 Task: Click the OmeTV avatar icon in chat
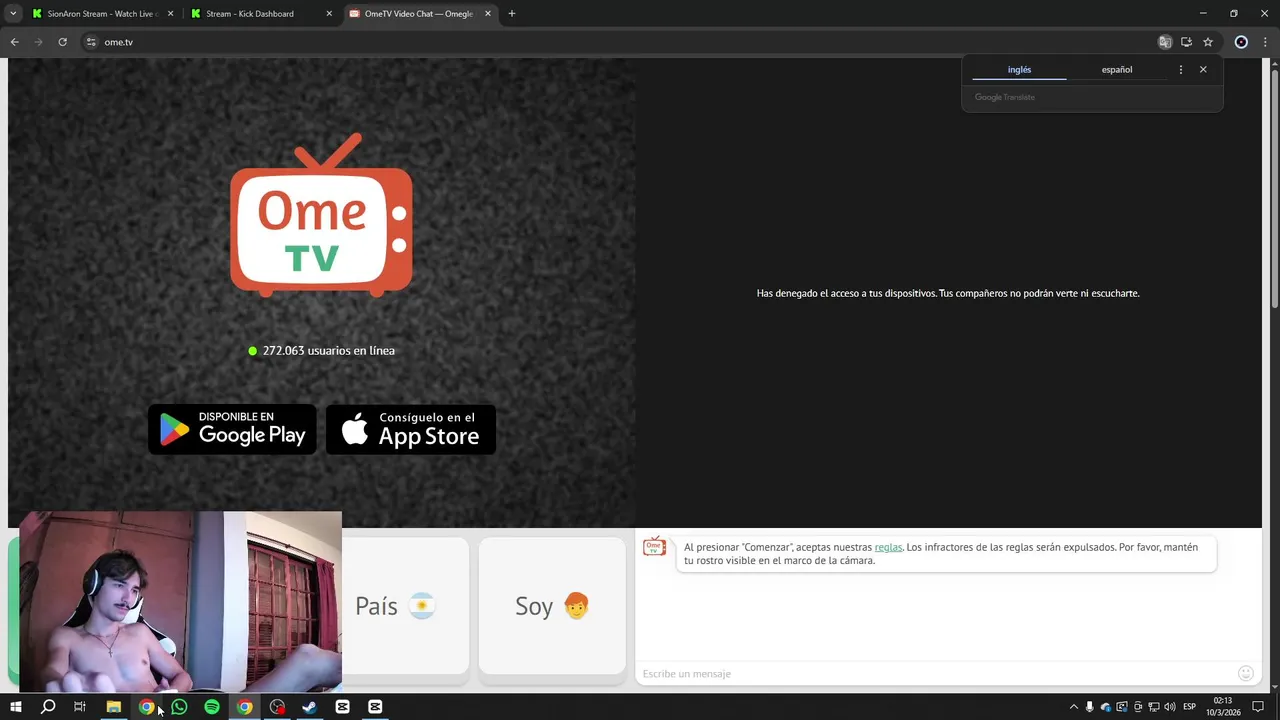(x=654, y=546)
